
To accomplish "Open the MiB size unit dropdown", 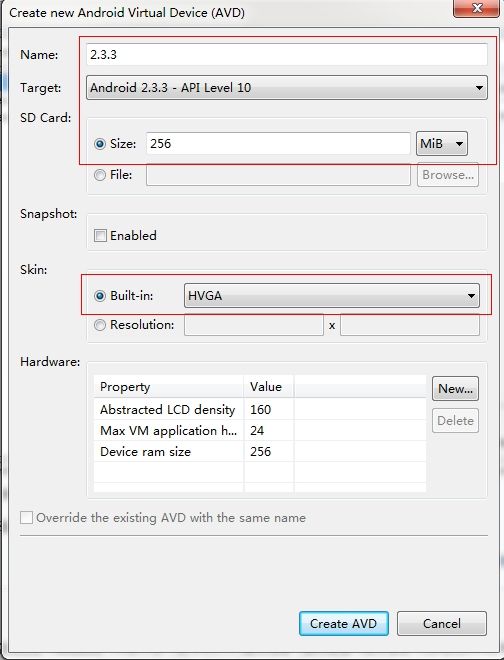I will (x=442, y=144).
